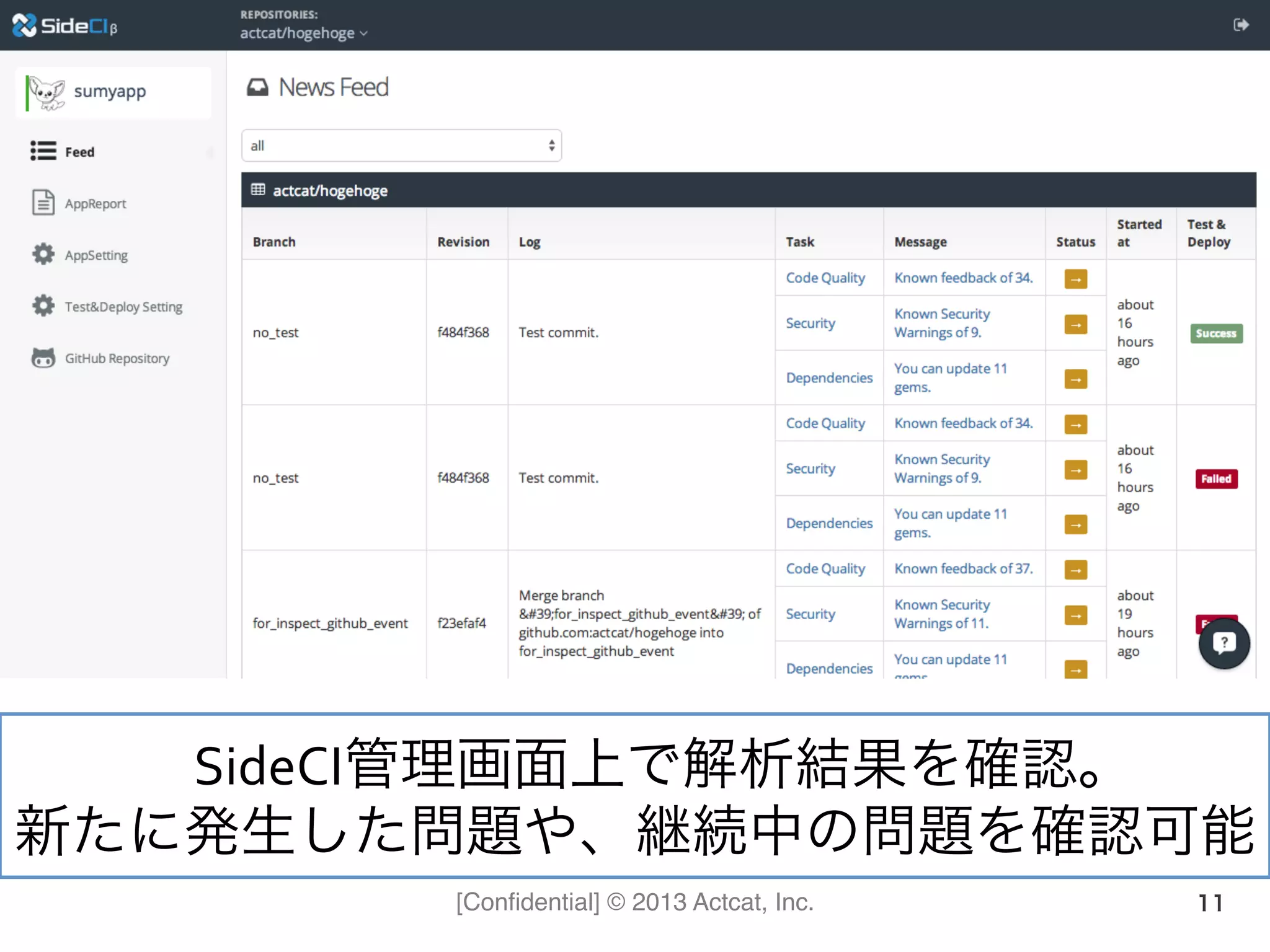Screen dimensions: 1270x952
Task: Click the sumyapp account name
Action: [x=110, y=91]
